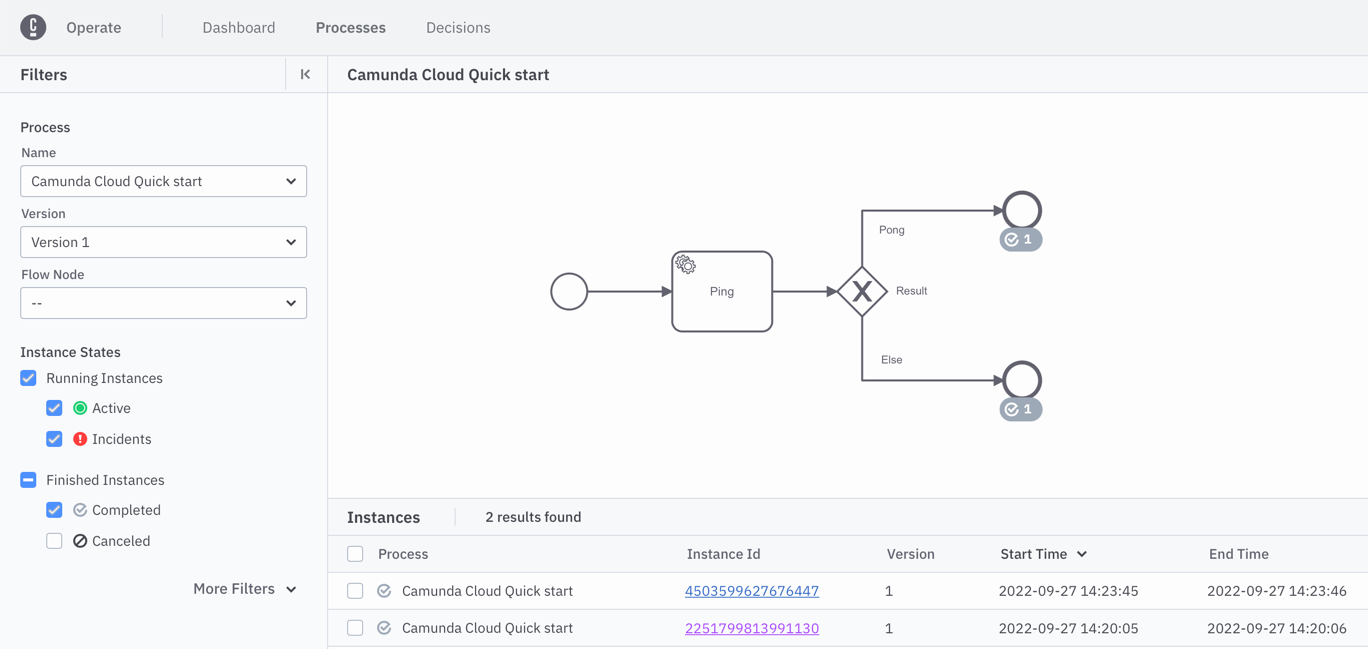The image size is (1368, 649).
Task: Click the Pong end event circle
Action: coord(1021,210)
